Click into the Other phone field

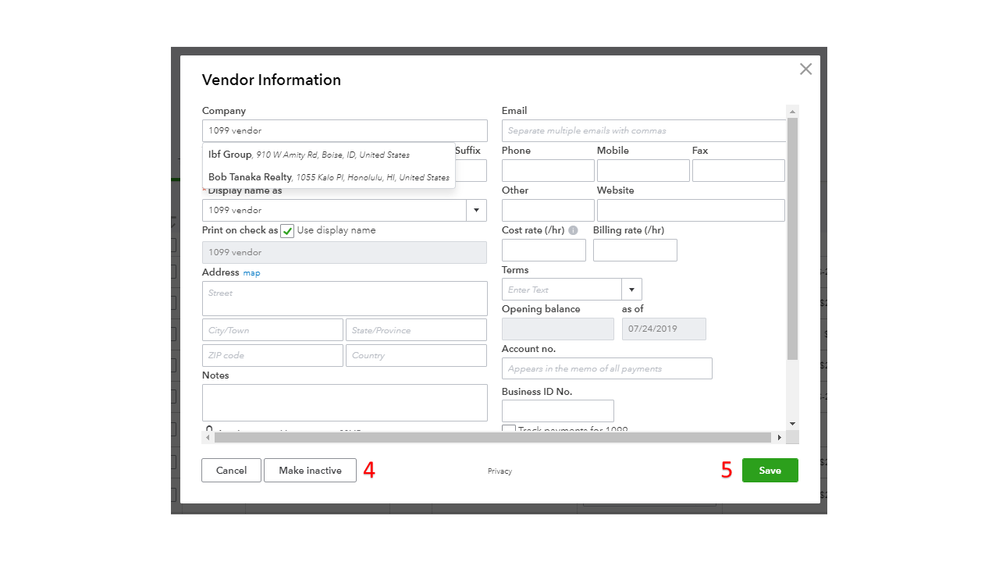tap(548, 210)
